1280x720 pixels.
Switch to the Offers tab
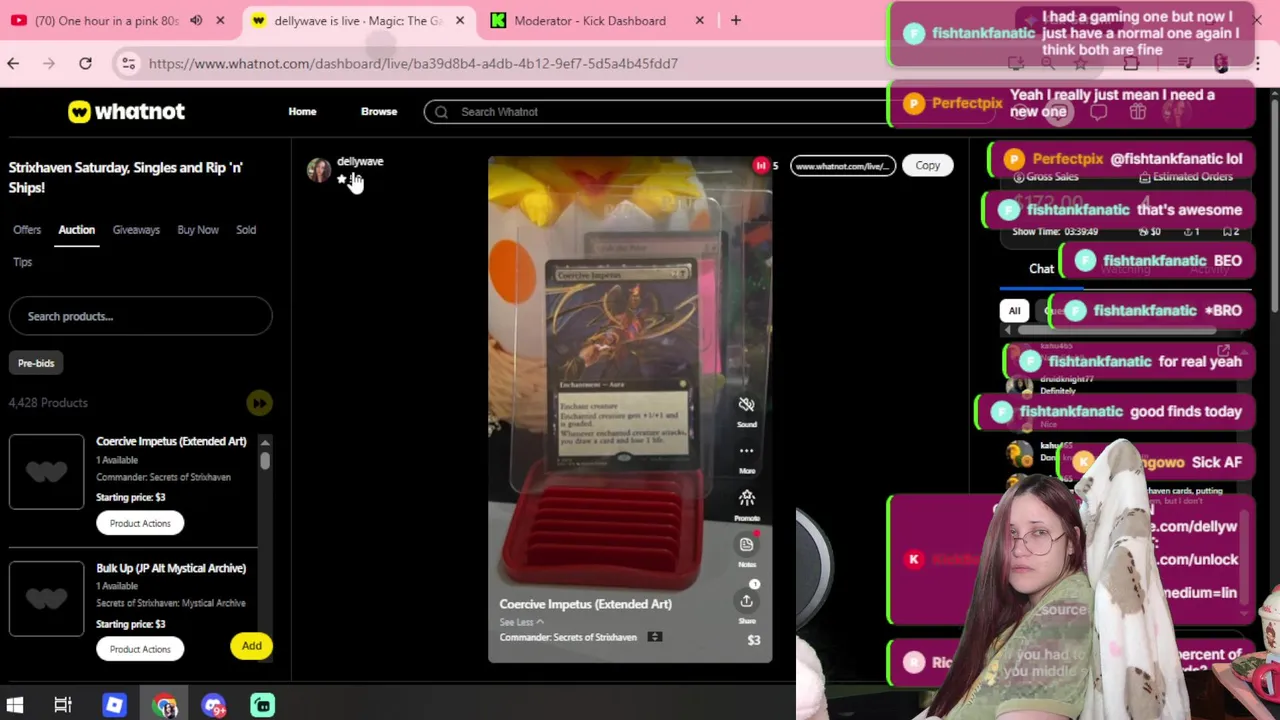click(x=27, y=230)
